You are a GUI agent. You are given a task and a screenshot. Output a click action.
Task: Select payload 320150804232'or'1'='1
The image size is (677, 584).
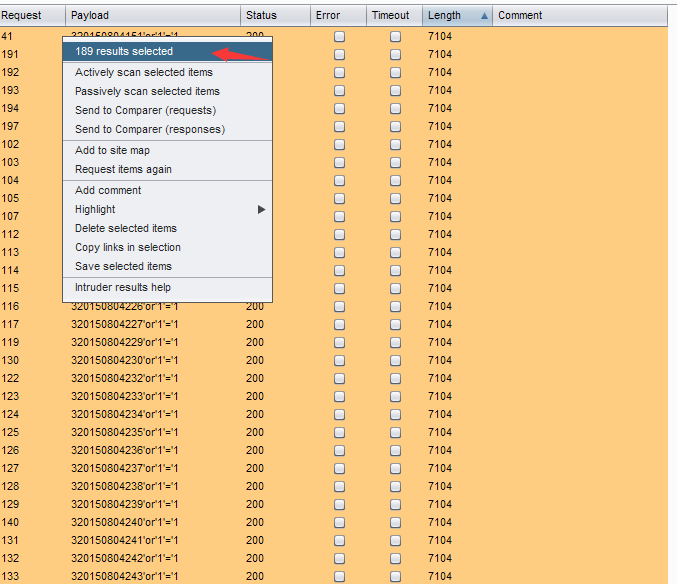coord(125,378)
